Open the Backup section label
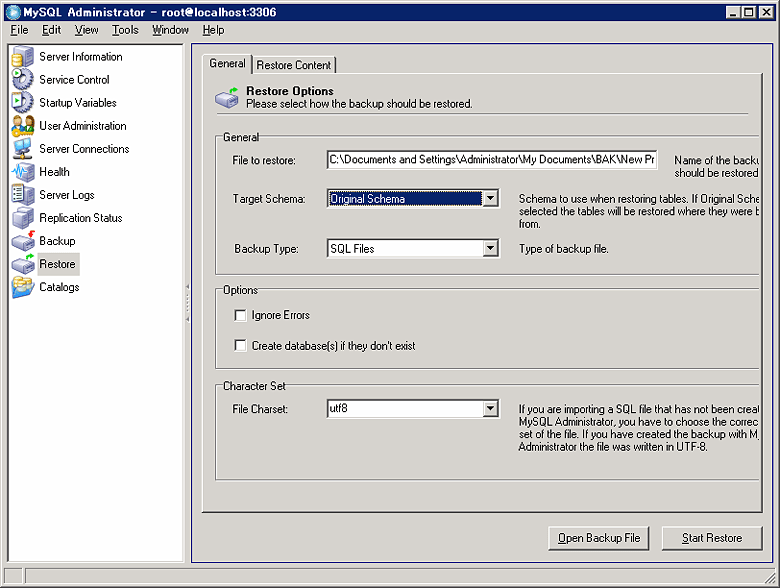 tap(57, 241)
